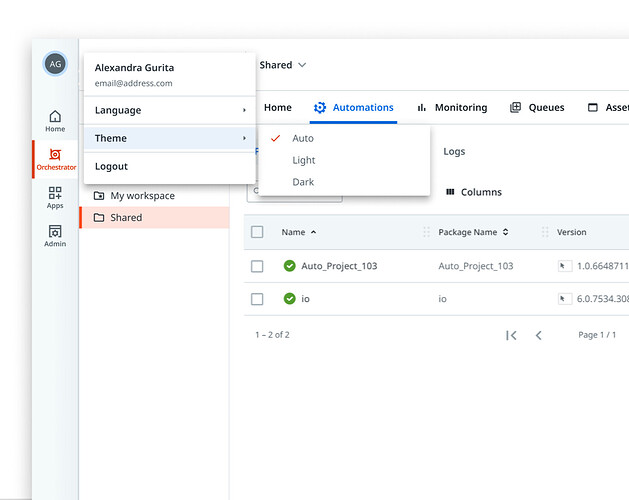Image resolution: width=629 pixels, height=500 pixels.
Task: Click the Assets tab icon
Action: pos(592,108)
